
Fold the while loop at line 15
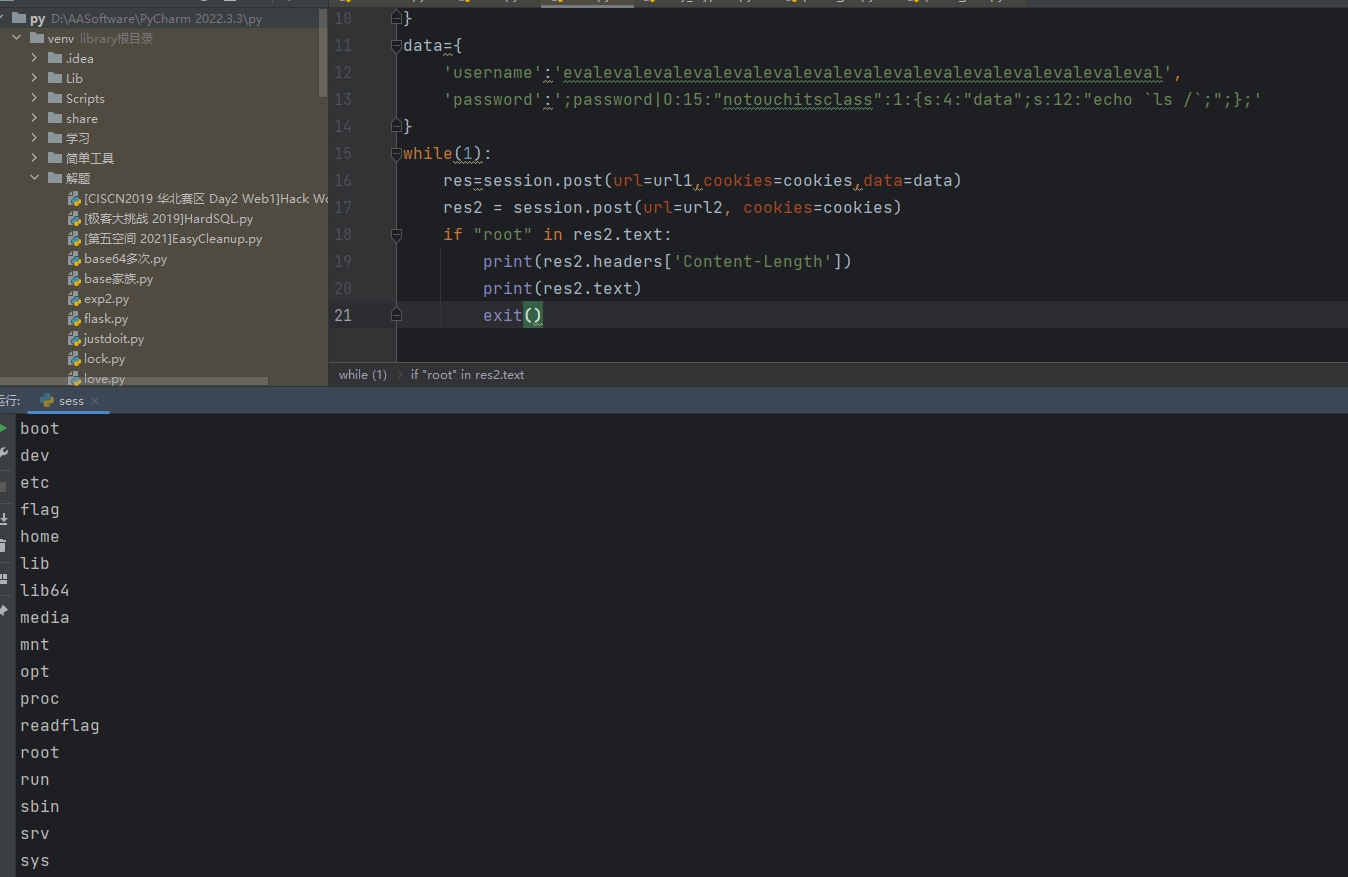396,153
